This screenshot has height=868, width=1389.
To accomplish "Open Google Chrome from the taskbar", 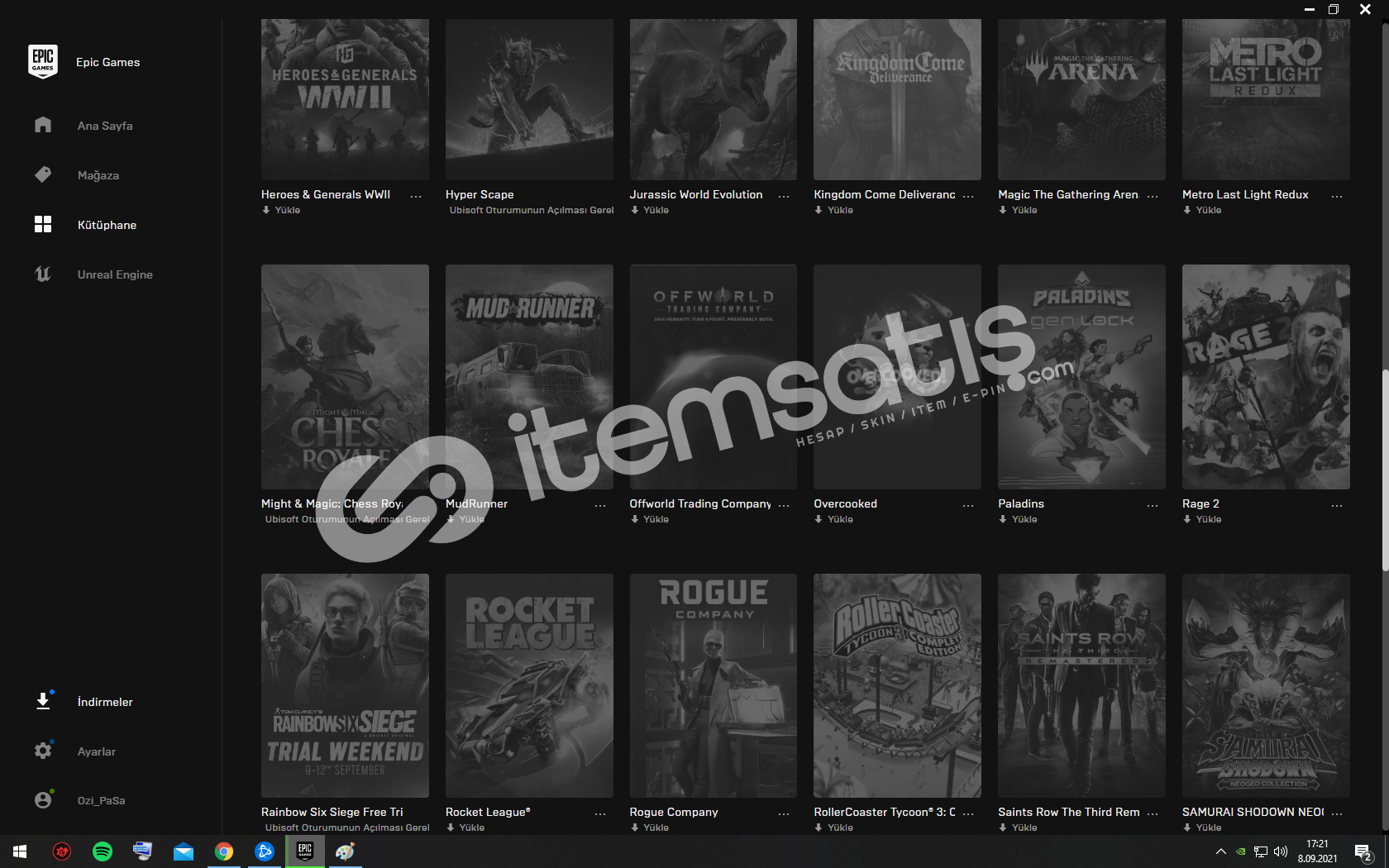I will [224, 851].
